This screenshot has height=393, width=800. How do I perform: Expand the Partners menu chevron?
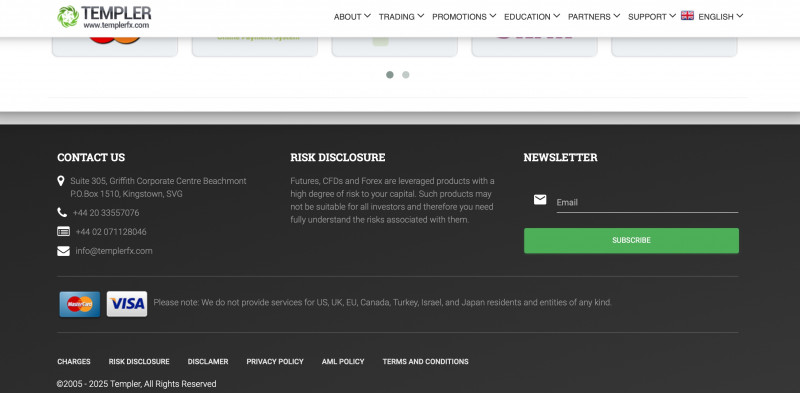tap(616, 16)
